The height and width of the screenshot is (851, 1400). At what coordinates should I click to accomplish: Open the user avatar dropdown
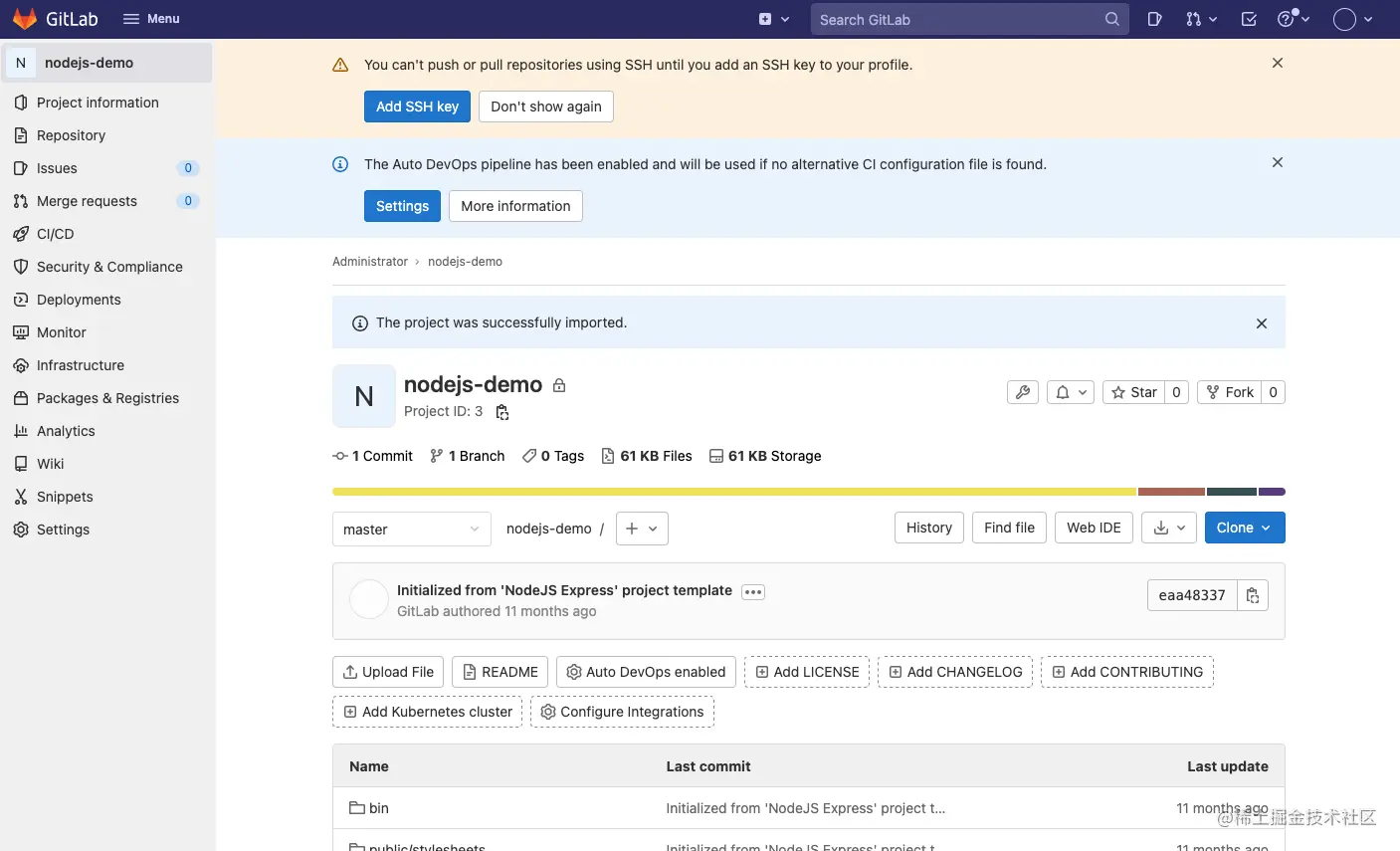[x=1353, y=19]
